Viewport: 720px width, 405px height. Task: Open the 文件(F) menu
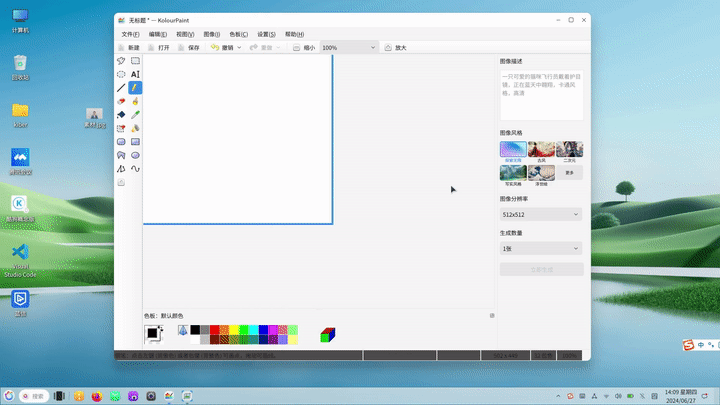130,34
